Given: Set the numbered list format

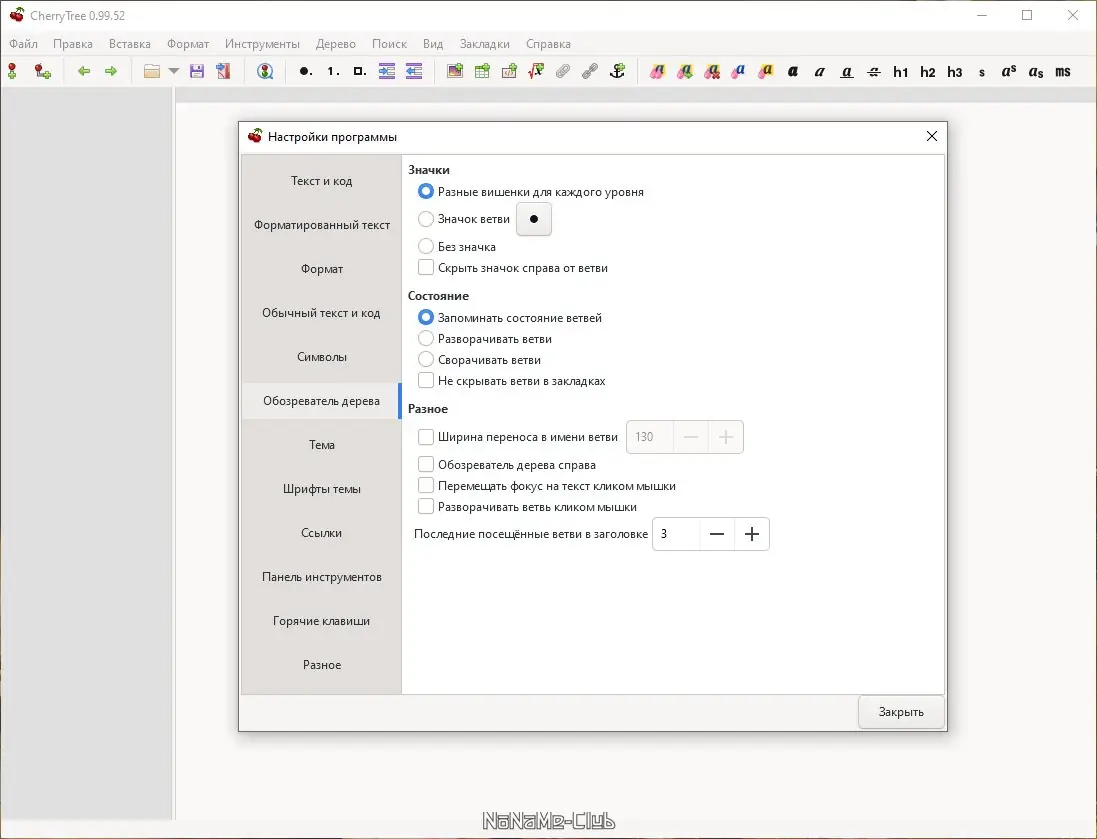Looking at the screenshot, I should click(x=333, y=71).
